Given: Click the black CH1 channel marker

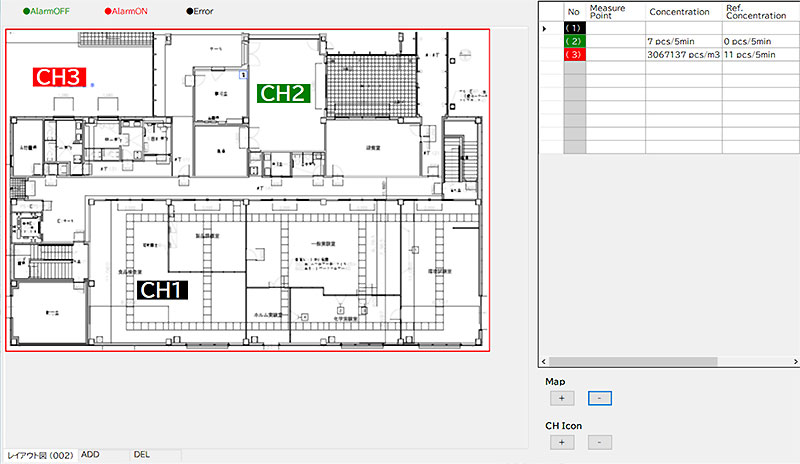Looking at the screenshot, I should pos(161,291).
